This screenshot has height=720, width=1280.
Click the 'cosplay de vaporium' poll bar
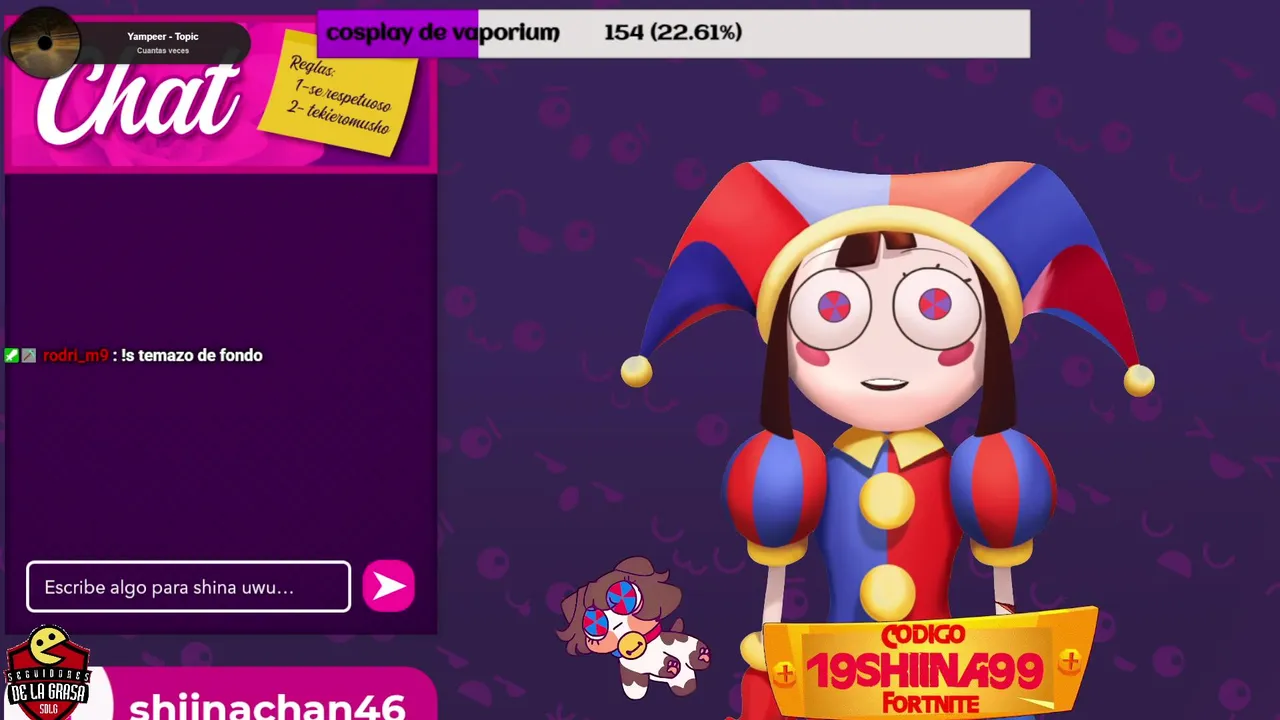(673, 33)
